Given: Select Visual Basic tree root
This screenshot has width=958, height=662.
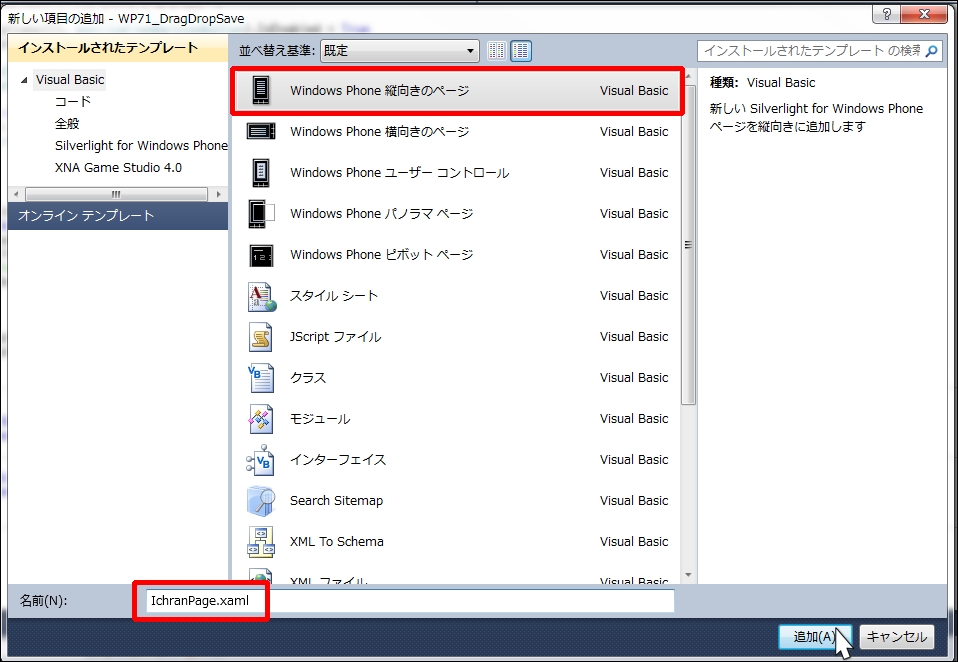Looking at the screenshot, I should (x=70, y=79).
